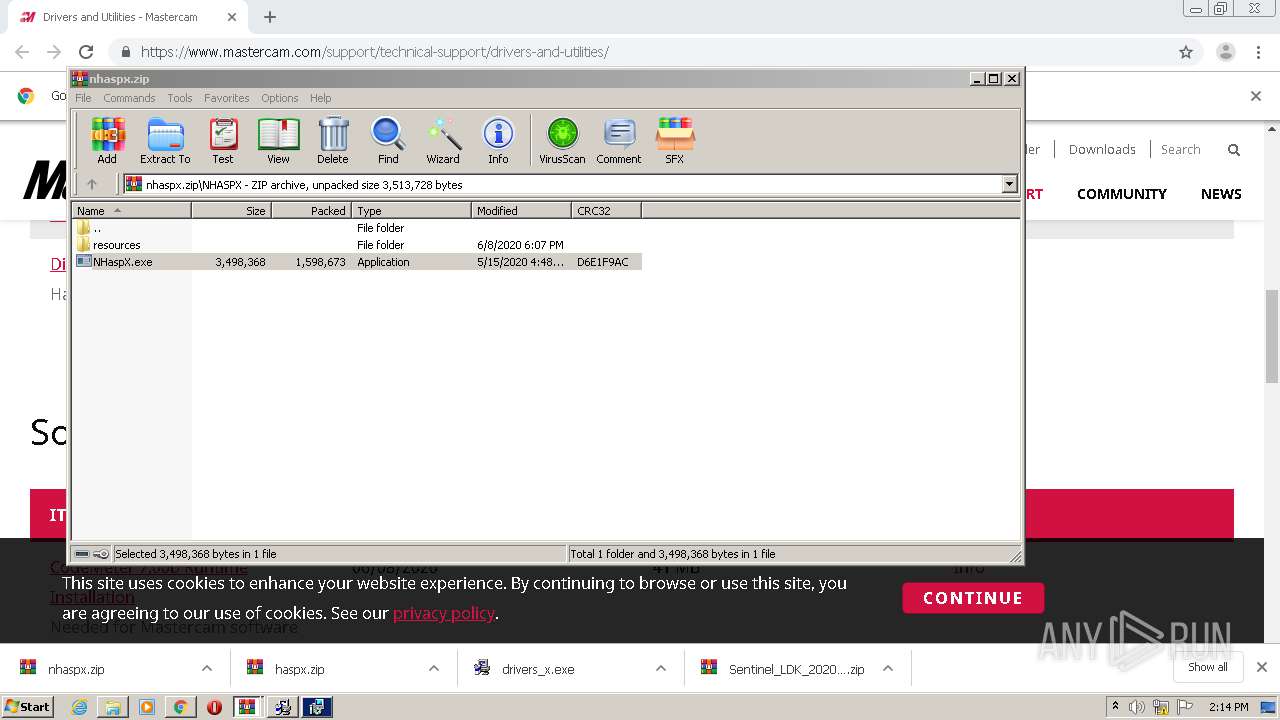Open a new Chrome tab
The image size is (1280, 720).
tap(270, 17)
